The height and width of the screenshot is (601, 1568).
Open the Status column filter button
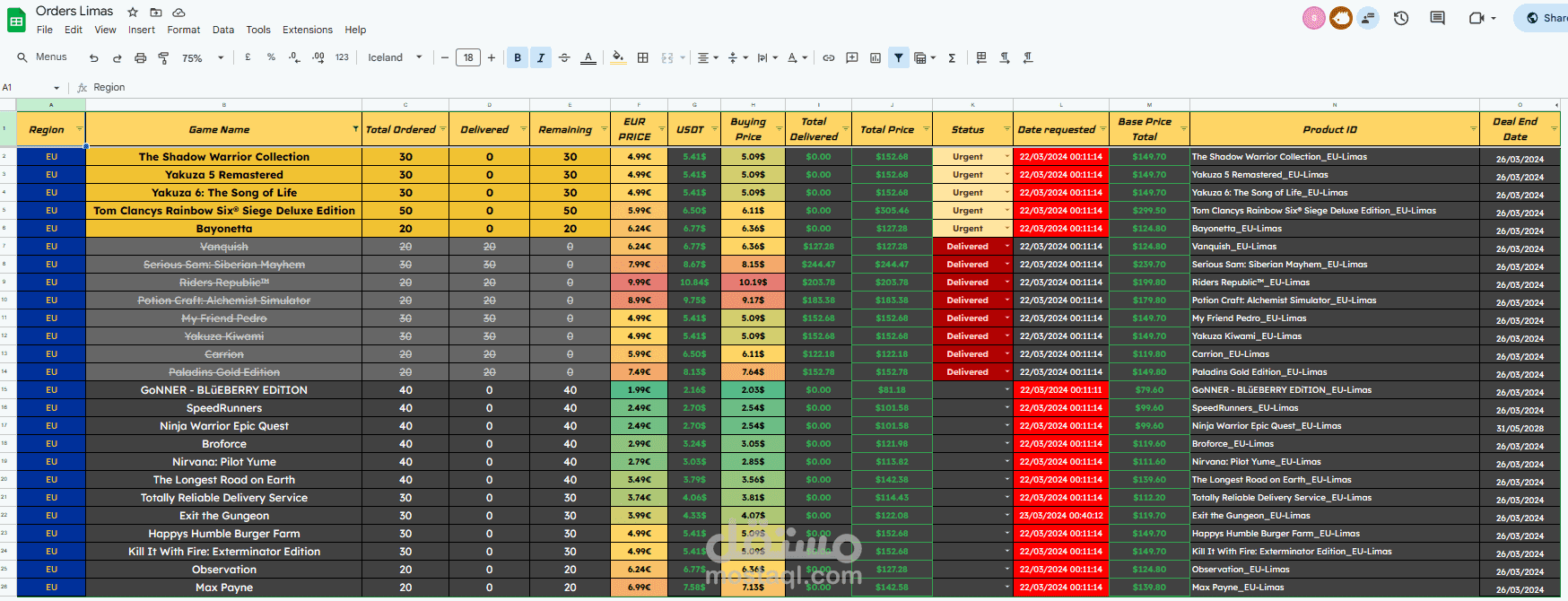tap(1007, 129)
